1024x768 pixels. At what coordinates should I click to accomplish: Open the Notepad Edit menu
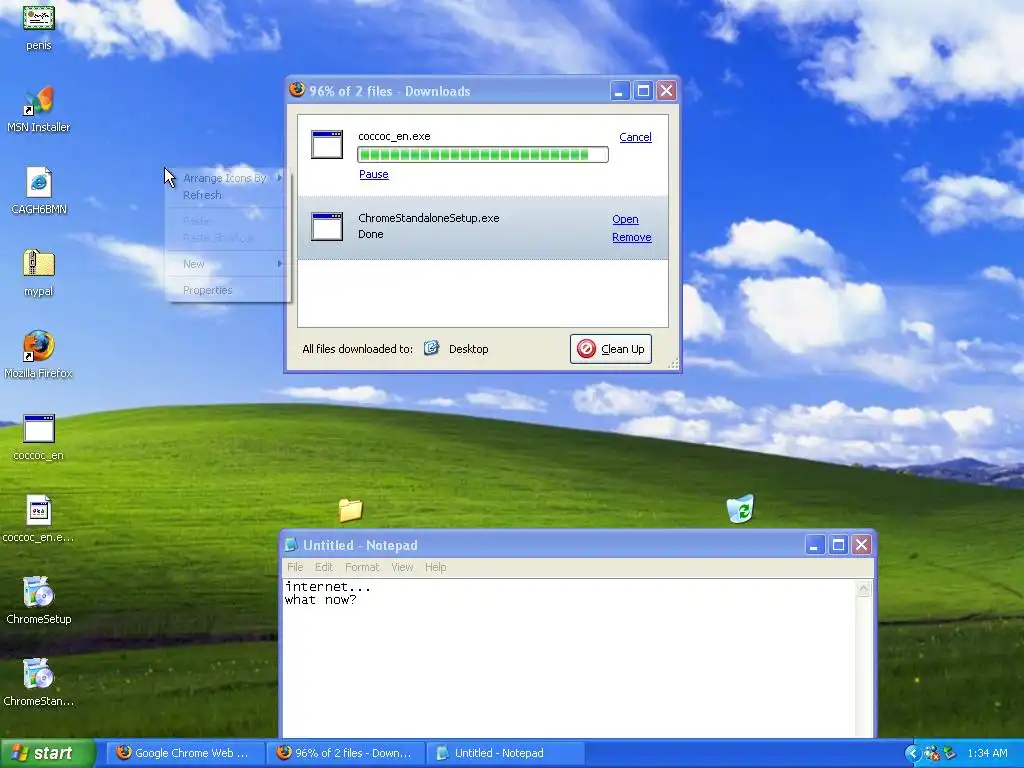click(x=324, y=567)
